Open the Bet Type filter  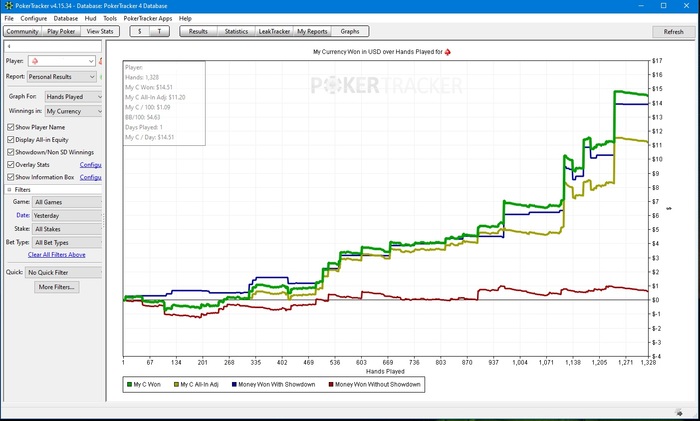coord(67,242)
